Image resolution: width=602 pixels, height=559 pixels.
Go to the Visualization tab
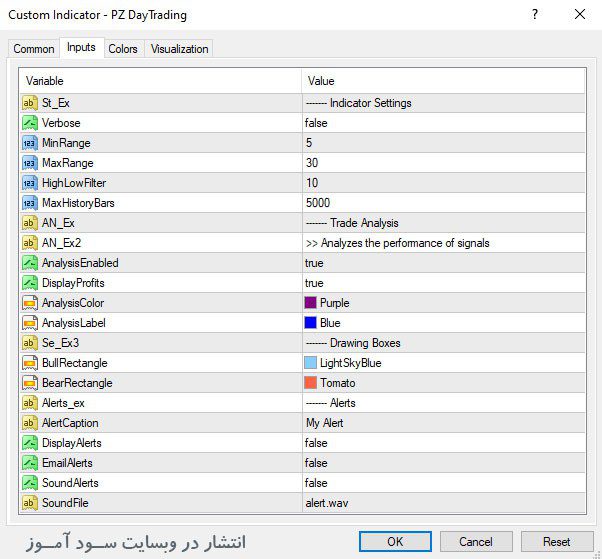click(x=179, y=49)
